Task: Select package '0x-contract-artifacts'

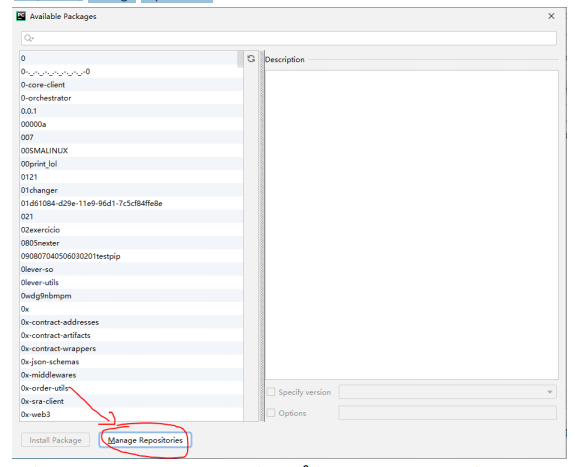Action: click(x=131, y=336)
